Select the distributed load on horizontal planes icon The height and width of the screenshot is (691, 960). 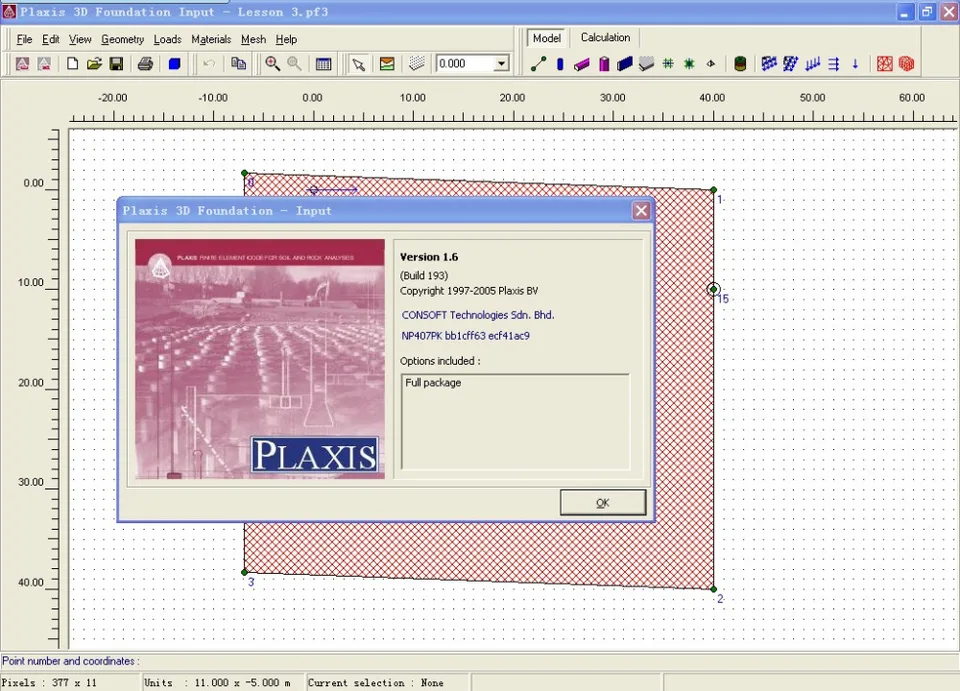[x=769, y=64]
